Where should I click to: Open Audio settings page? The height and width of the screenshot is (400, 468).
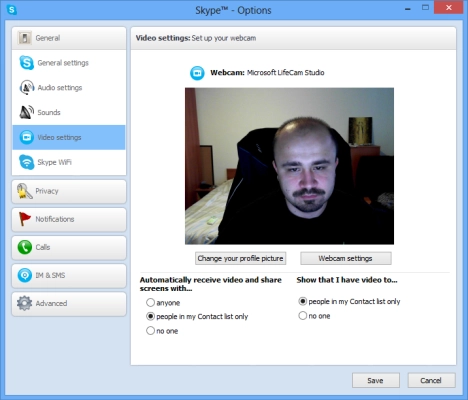pyautogui.click(x=69, y=88)
